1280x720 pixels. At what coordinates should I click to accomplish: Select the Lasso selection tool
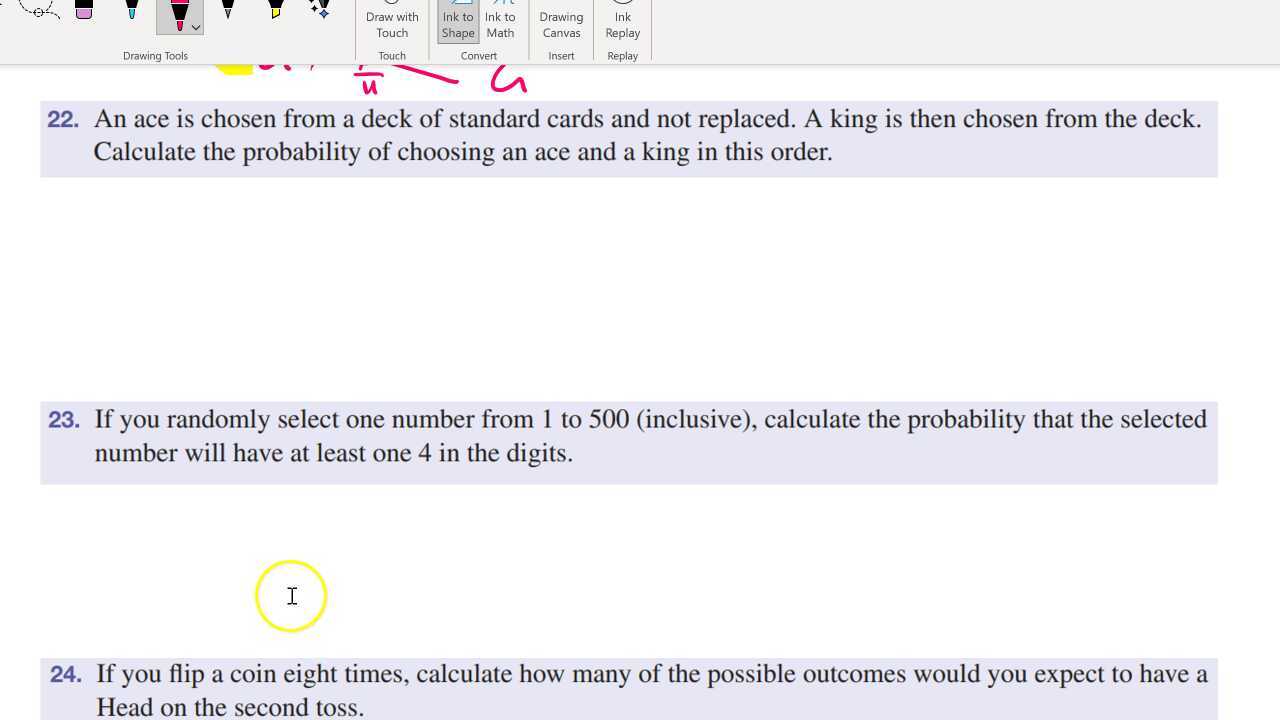(38, 10)
